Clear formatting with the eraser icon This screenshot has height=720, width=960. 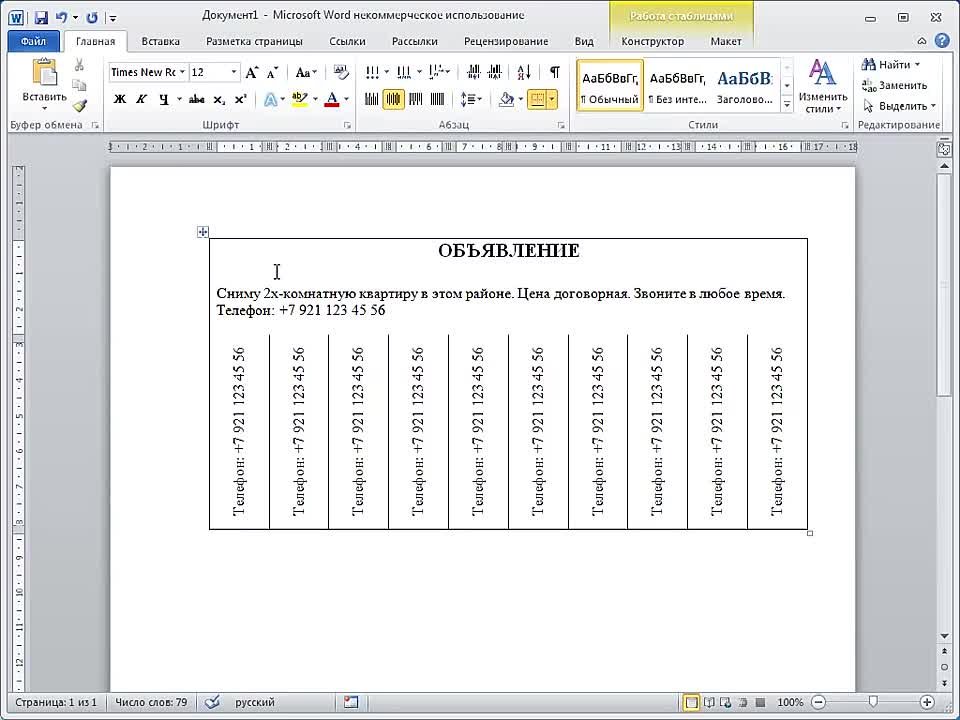[x=341, y=73]
